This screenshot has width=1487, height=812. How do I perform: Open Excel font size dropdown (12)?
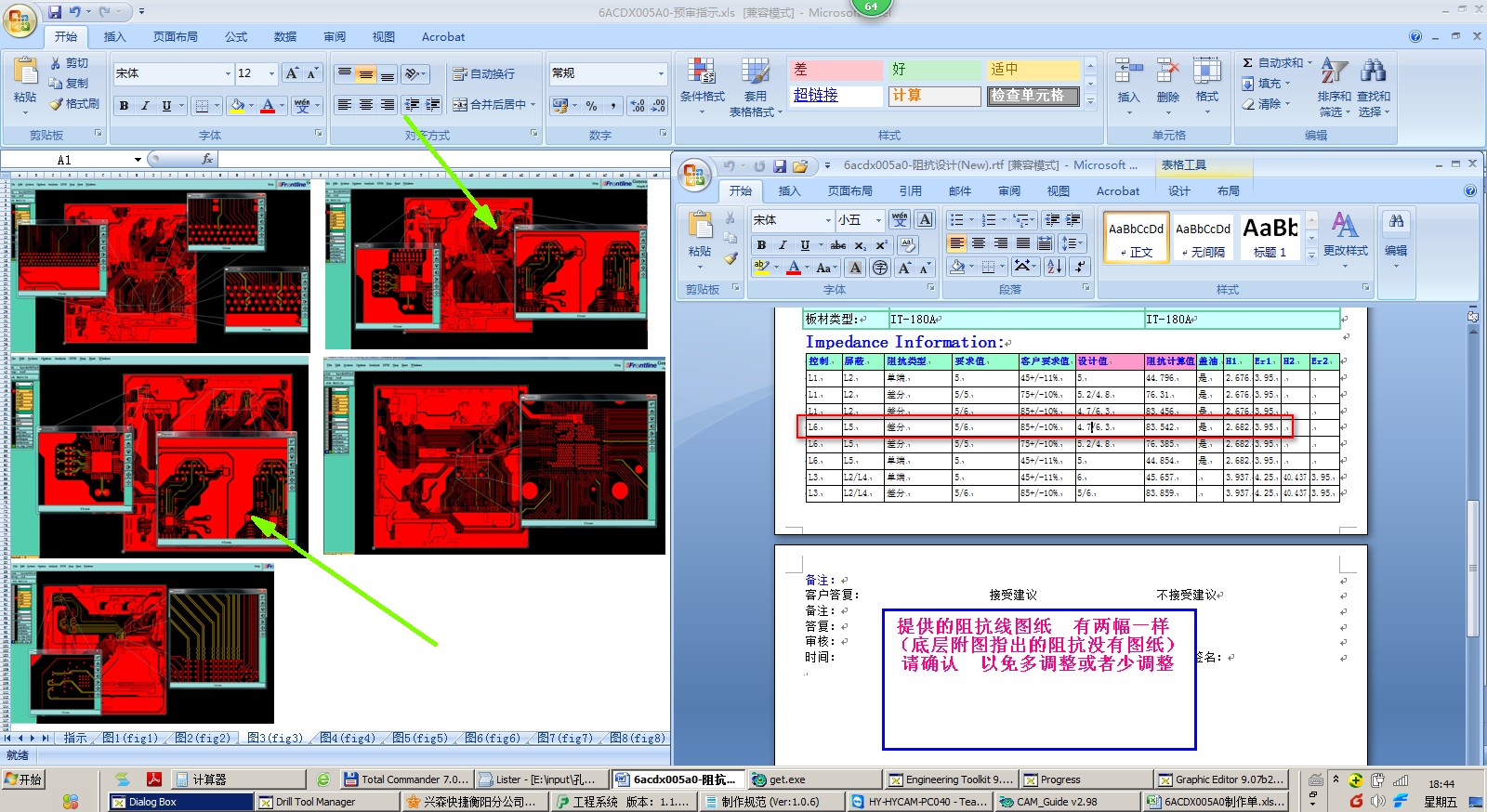click(x=271, y=73)
